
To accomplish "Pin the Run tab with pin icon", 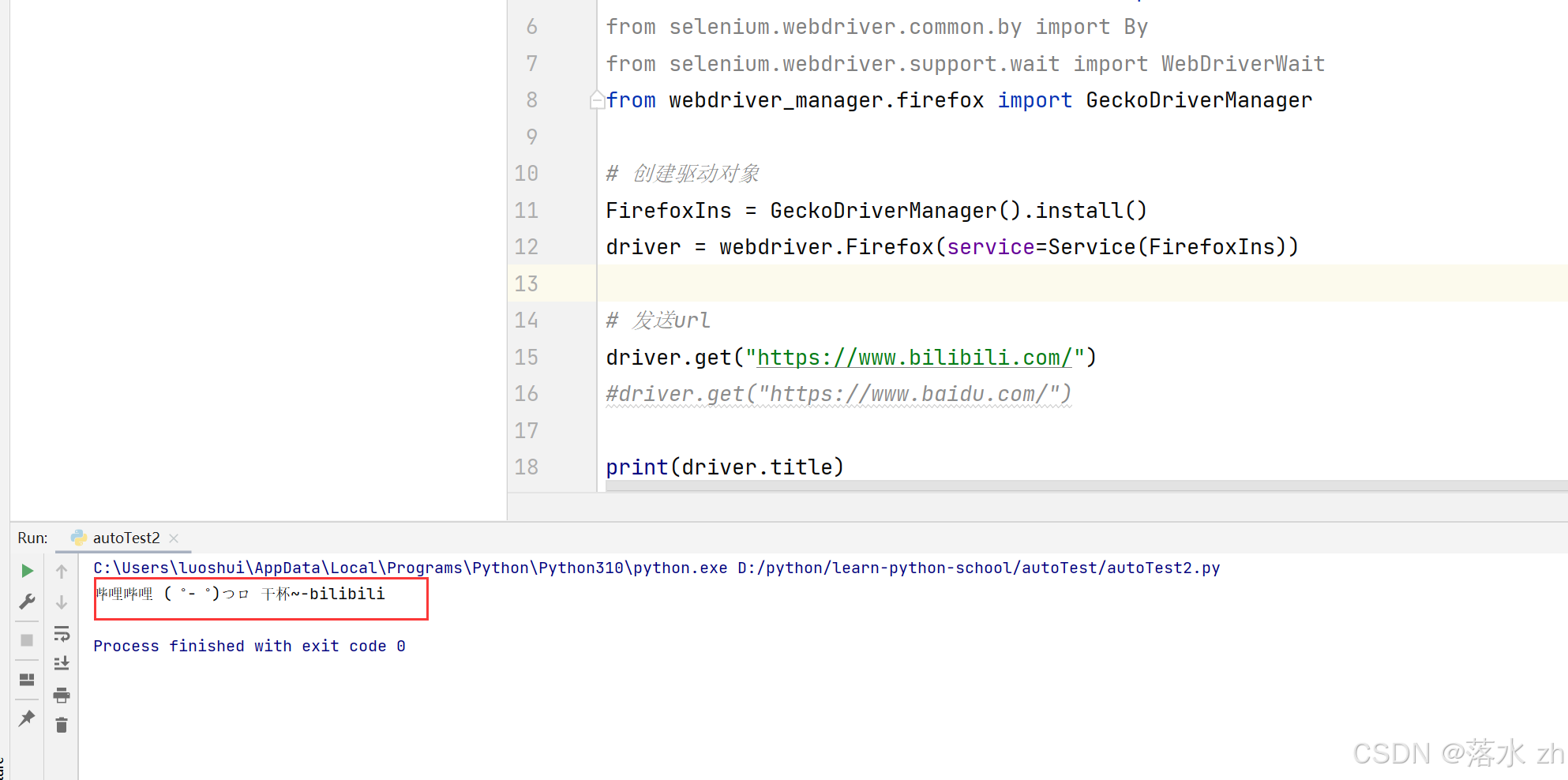I will coord(27,718).
